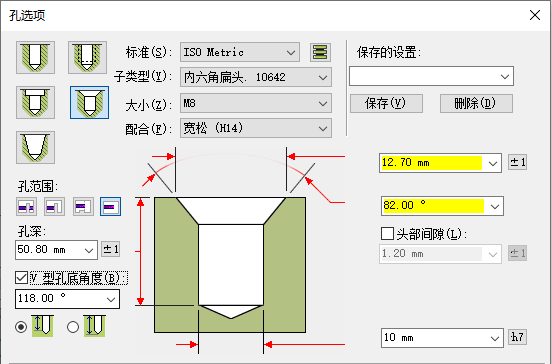
Task: Choose the finite depth hole extent icon
Action: click(111, 207)
